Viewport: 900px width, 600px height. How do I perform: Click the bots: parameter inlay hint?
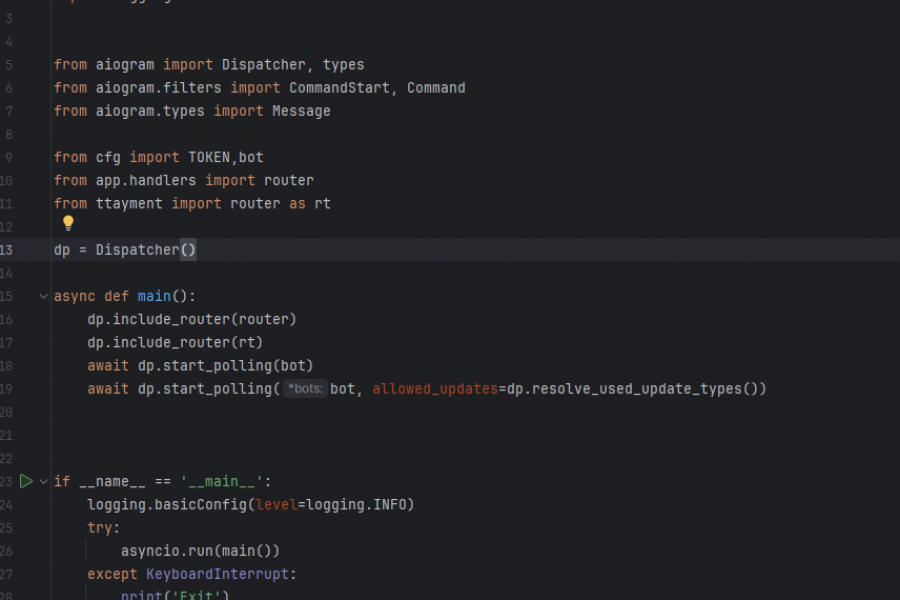click(304, 389)
